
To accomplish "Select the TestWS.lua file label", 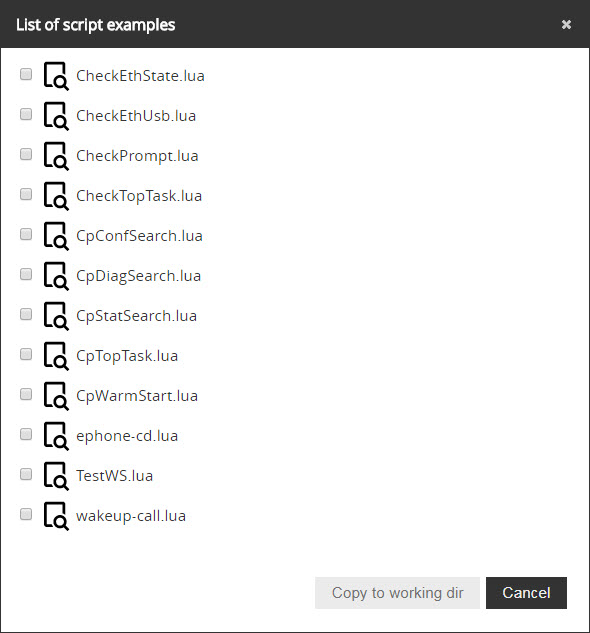I will coord(115,476).
